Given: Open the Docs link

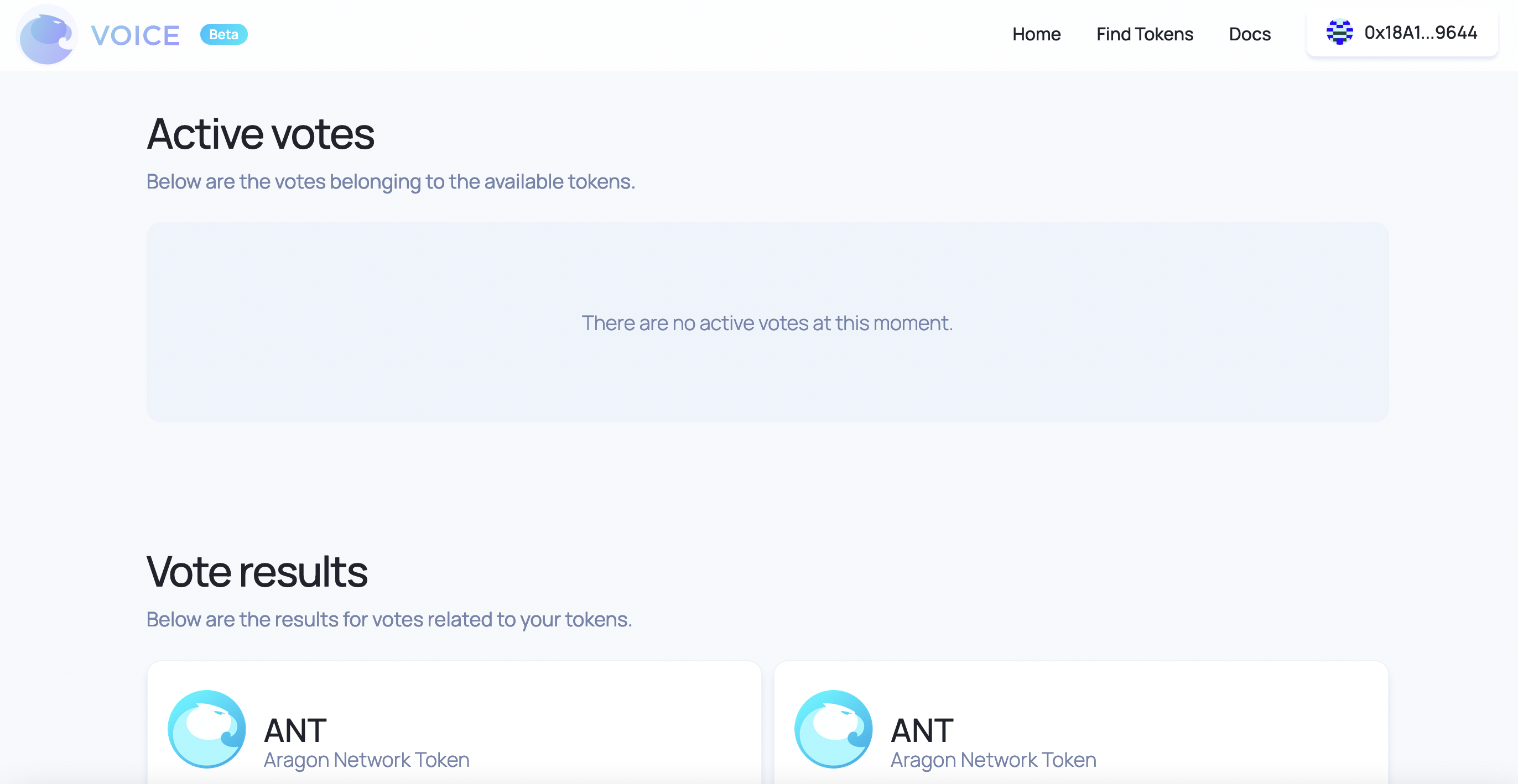Looking at the screenshot, I should point(1249,34).
